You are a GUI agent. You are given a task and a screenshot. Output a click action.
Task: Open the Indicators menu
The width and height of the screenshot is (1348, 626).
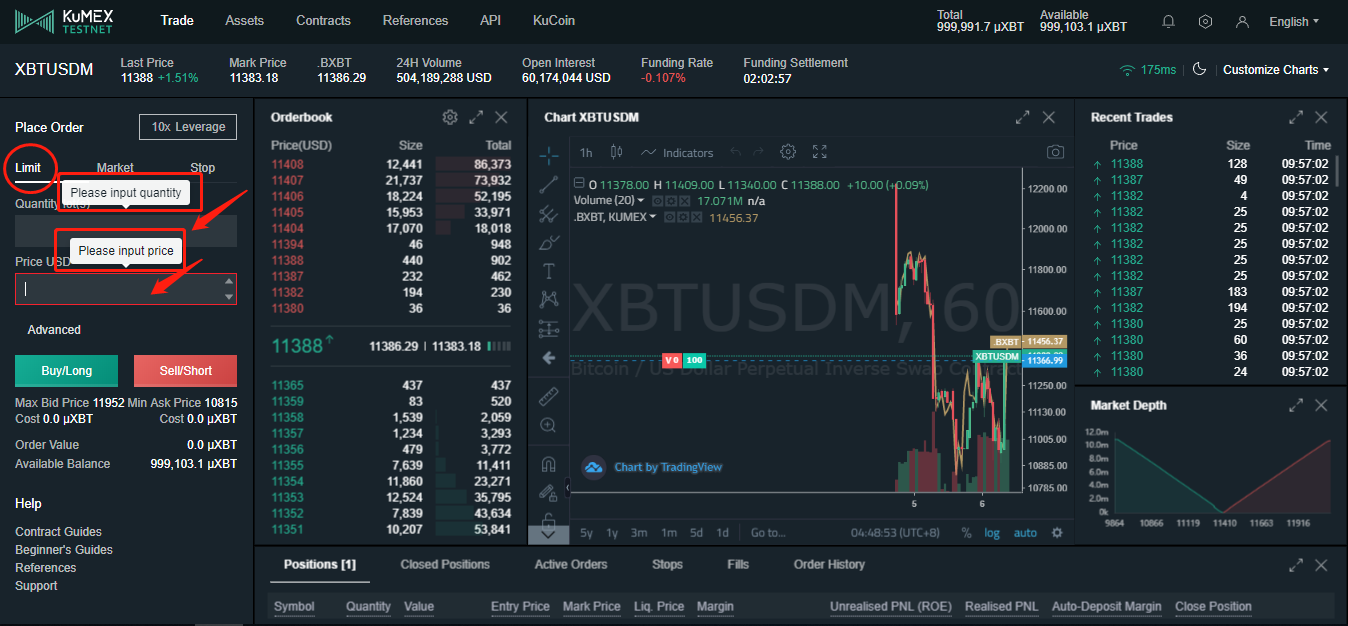(x=677, y=152)
